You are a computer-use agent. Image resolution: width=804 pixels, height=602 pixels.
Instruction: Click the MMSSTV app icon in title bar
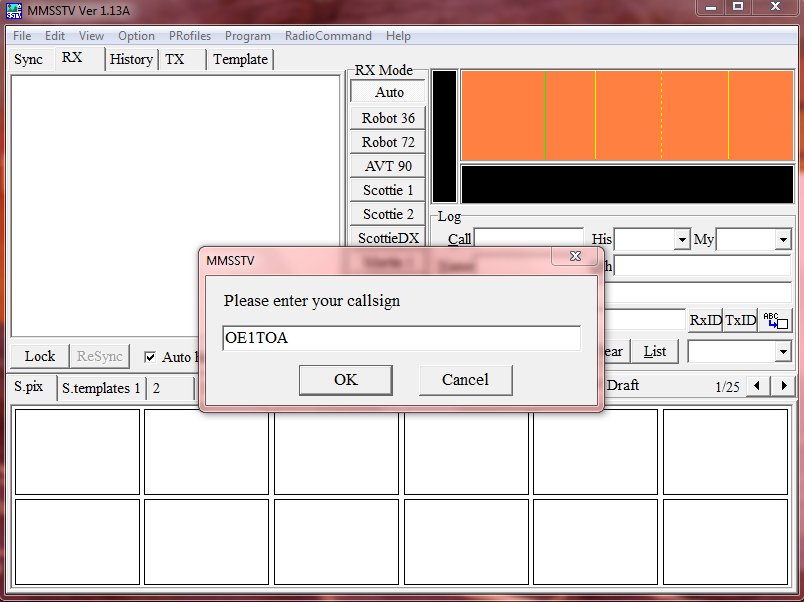coord(14,9)
